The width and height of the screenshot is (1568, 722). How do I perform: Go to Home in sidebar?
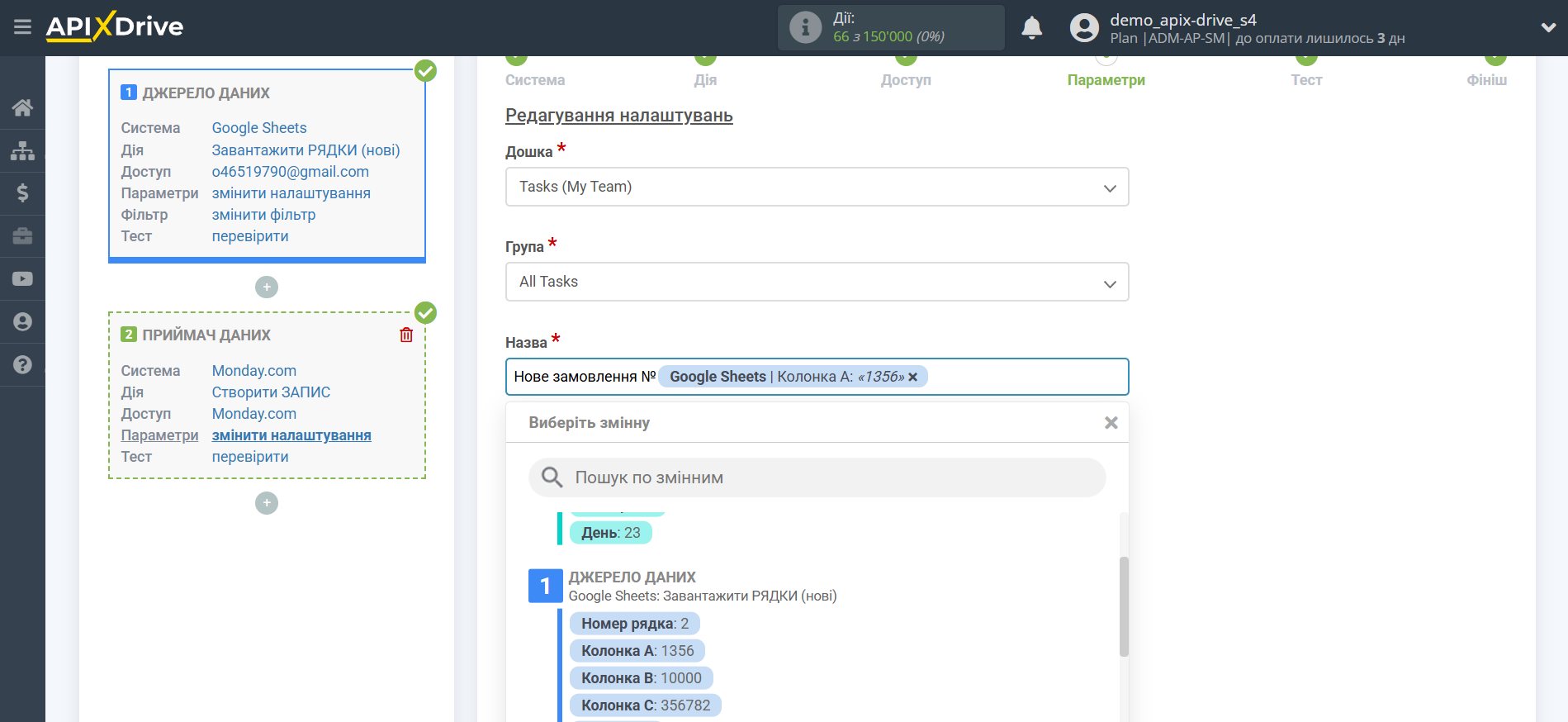[x=22, y=107]
